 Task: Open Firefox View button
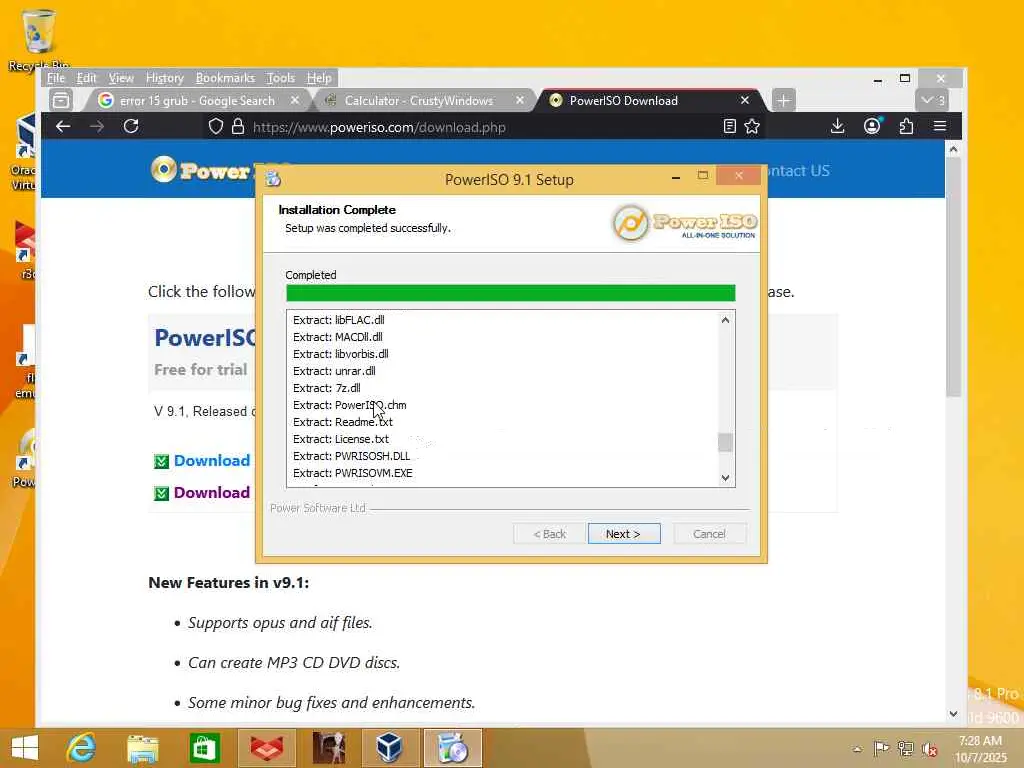click(61, 100)
